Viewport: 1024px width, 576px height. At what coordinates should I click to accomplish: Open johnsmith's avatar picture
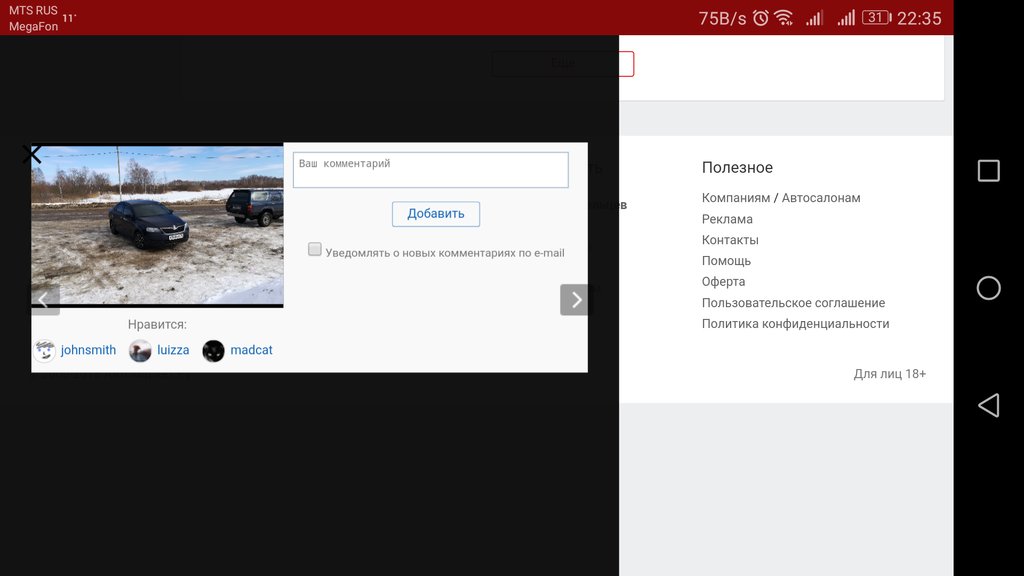pyautogui.click(x=44, y=351)
